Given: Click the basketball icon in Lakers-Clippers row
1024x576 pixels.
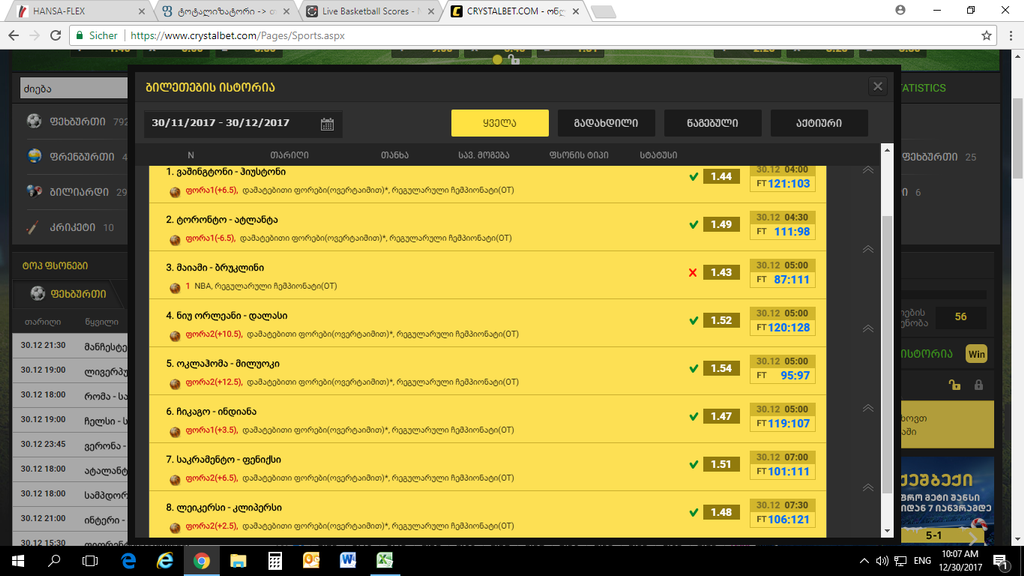Looking at the screenshot, I should pos(175,527).
